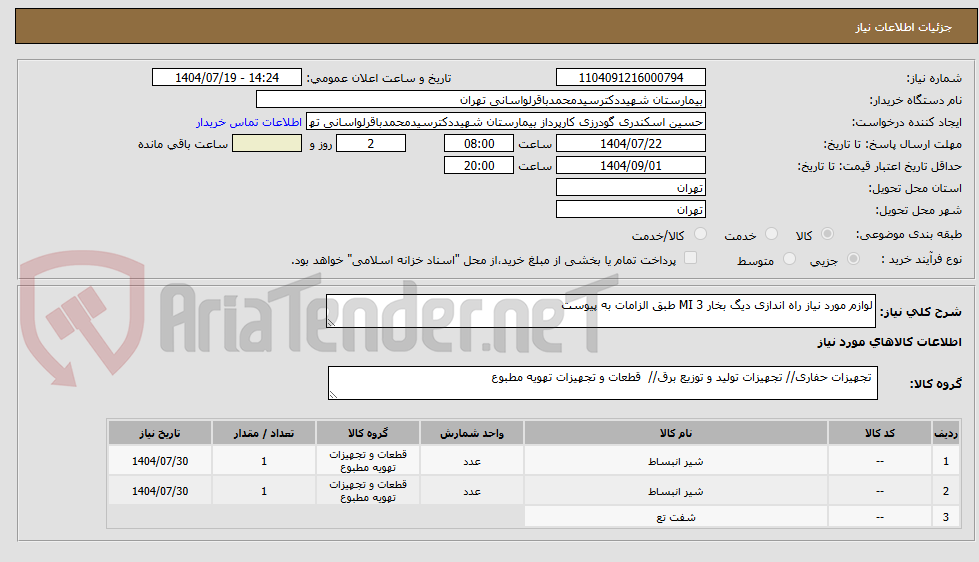Click the کد کالا column header
The height and width of the screenshot is (562, 979).
[880, 433]
